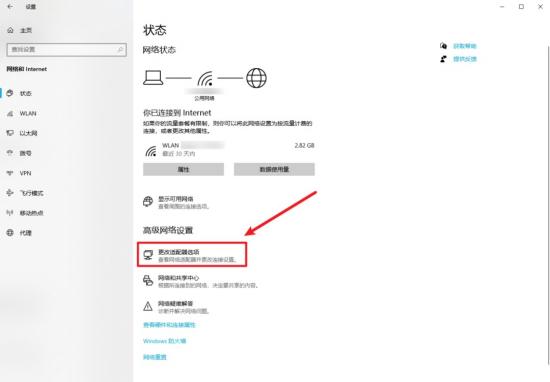
Task: Open 网络和共享中心 via its icon
Action: point(148,281)
